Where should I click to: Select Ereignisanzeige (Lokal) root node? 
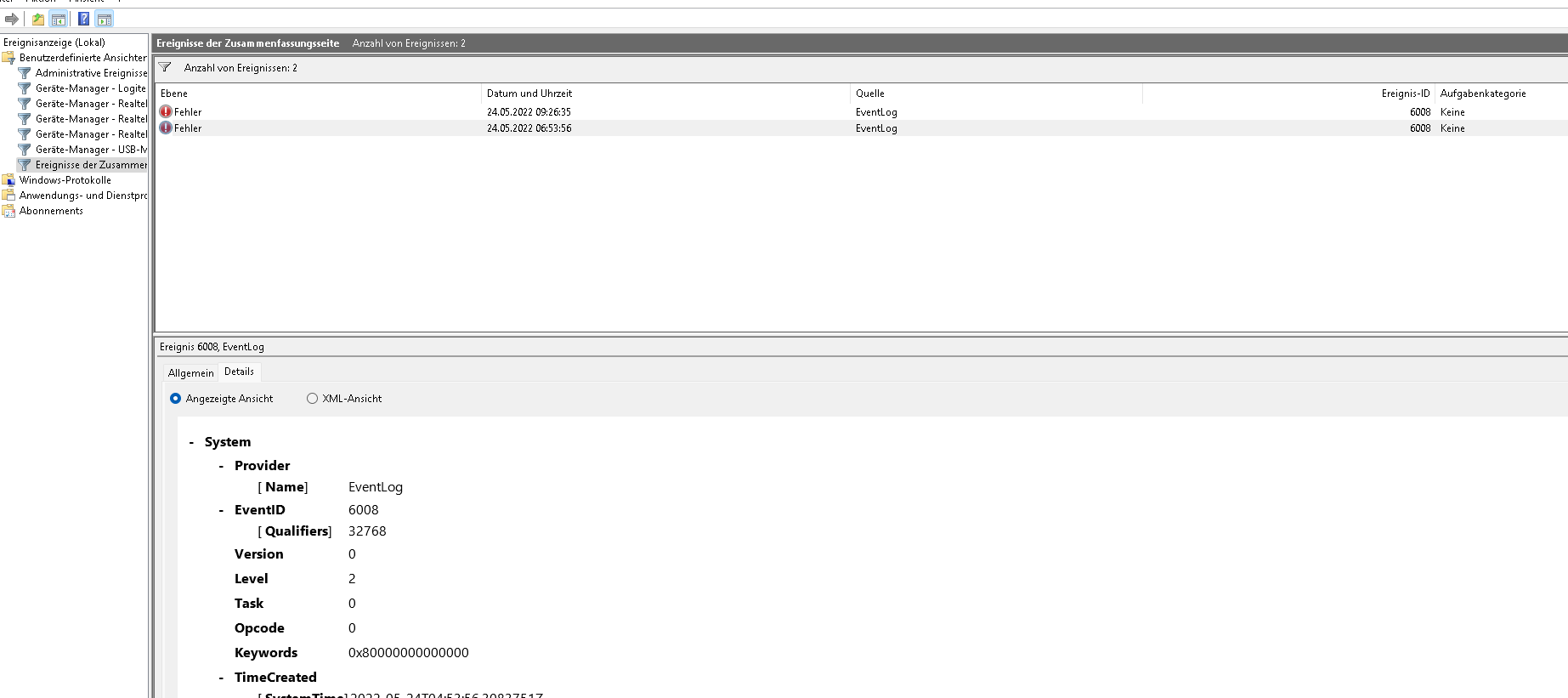54,43
